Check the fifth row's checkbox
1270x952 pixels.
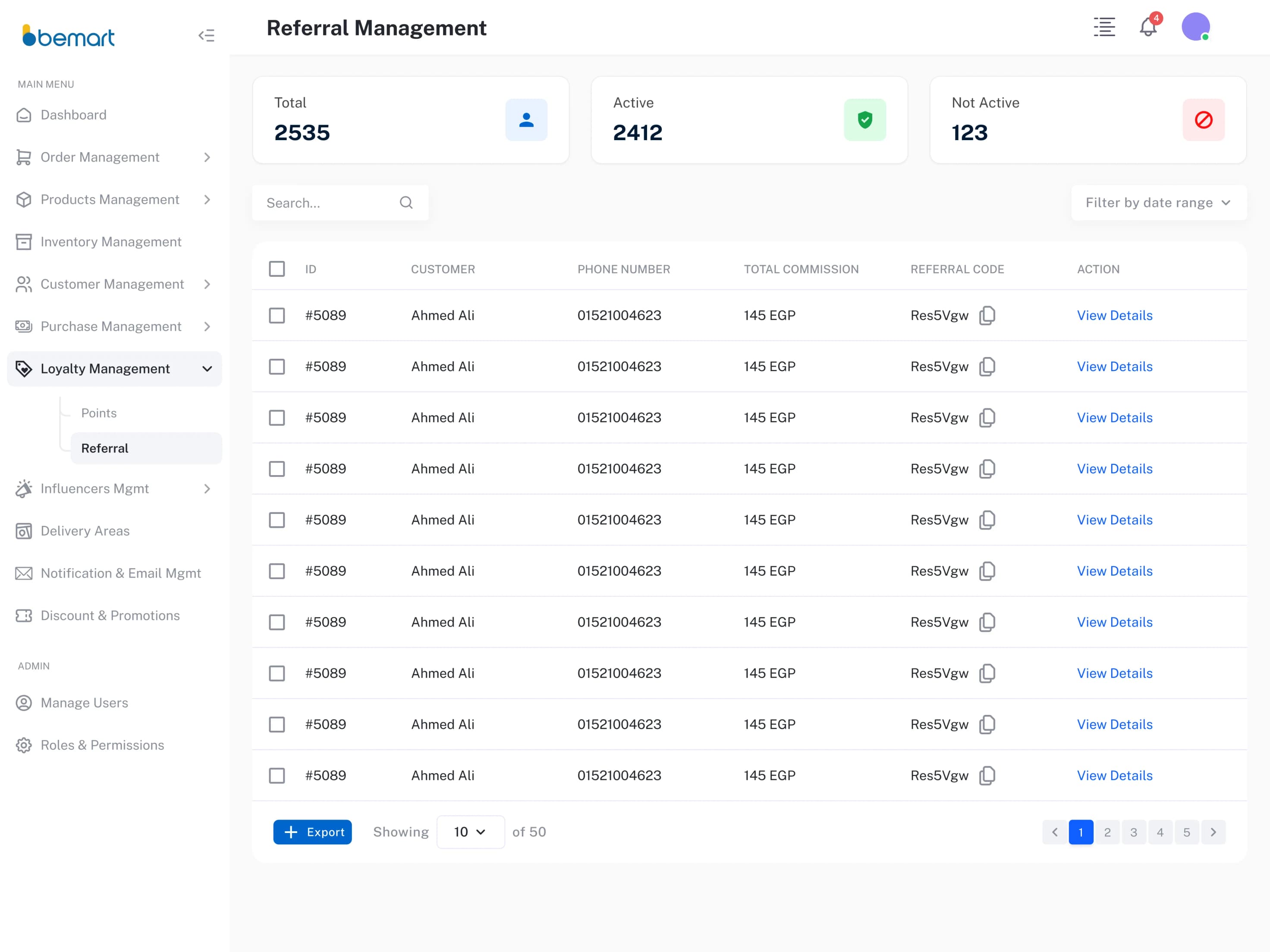277,520
